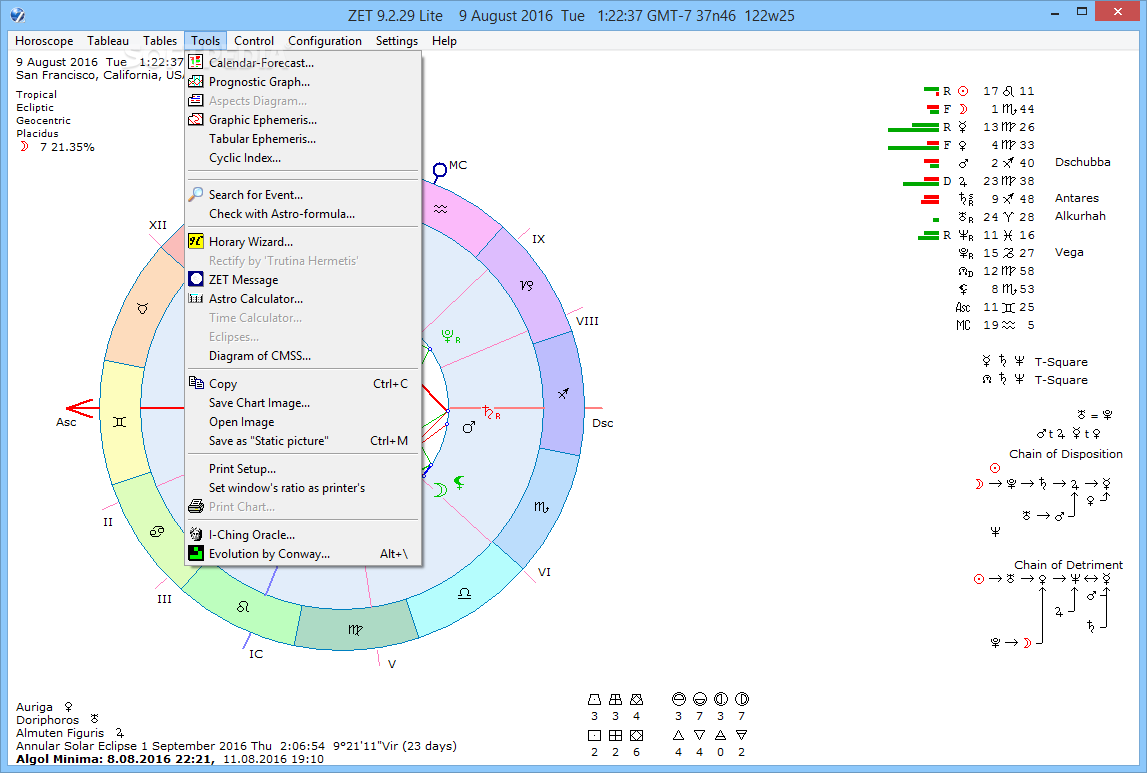
Task: Click the Capricorn sign on the zodiac ring
Action: [x=527, y=285]
